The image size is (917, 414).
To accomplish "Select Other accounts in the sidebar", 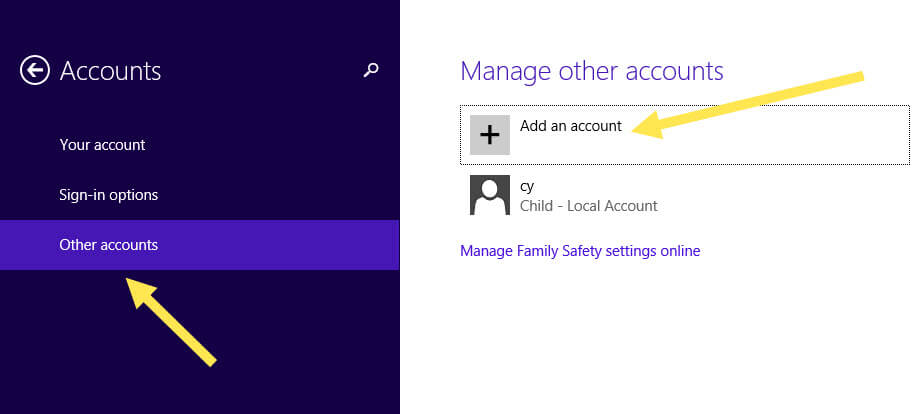I will pos(108,245).
